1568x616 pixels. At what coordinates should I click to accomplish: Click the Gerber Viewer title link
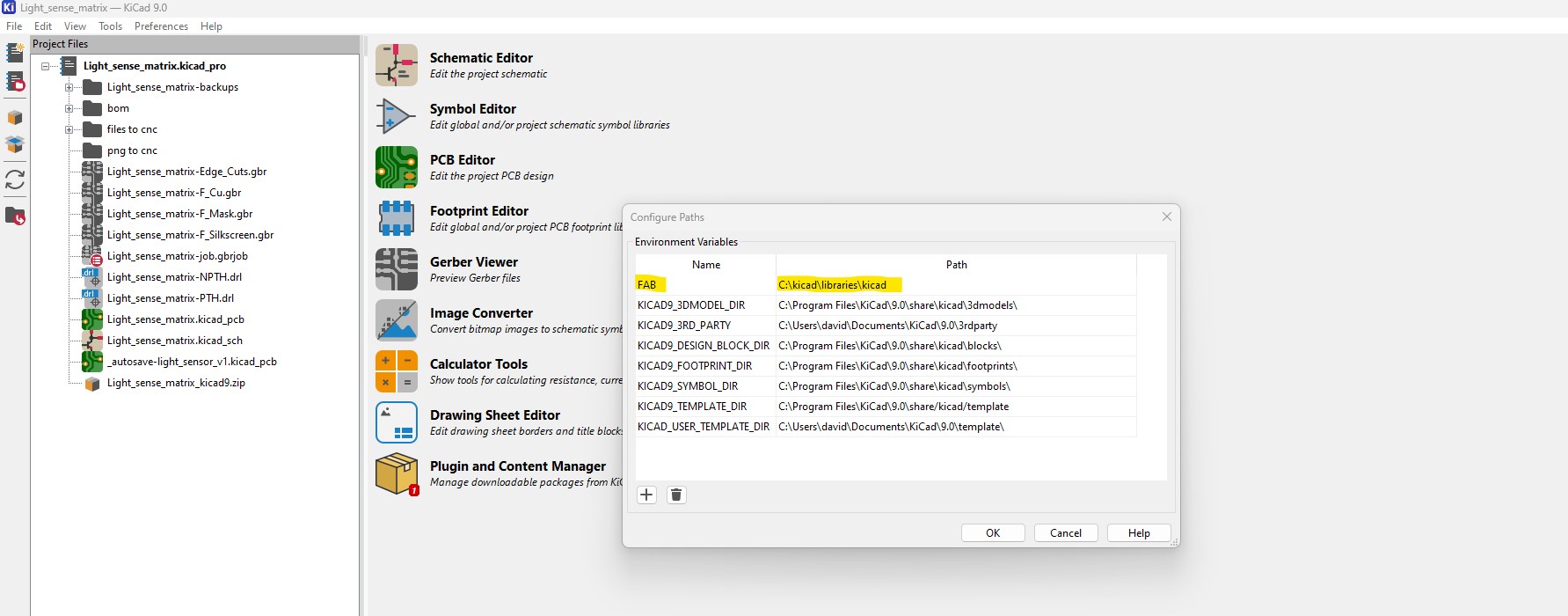(x=474, y=262)
